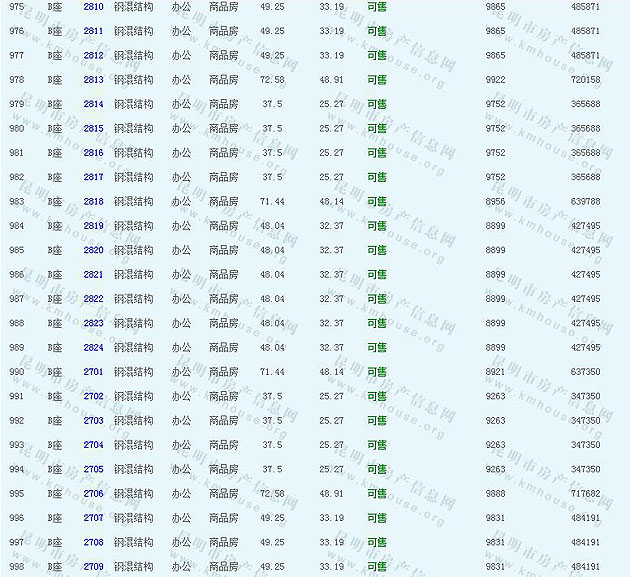Select room 2701 link

[93, 372]
